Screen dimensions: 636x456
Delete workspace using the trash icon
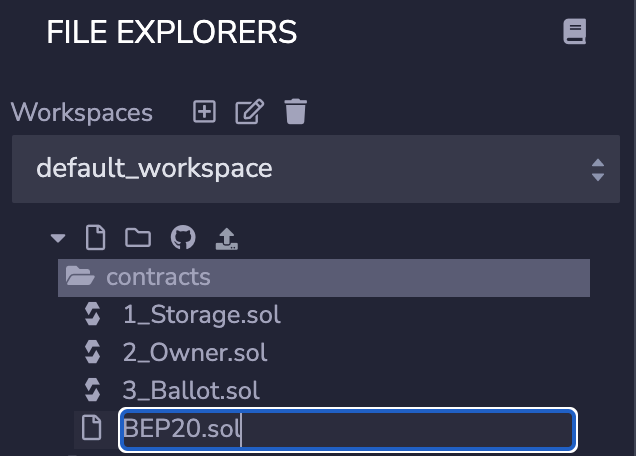pyautogui.click(x=295, y=112)
